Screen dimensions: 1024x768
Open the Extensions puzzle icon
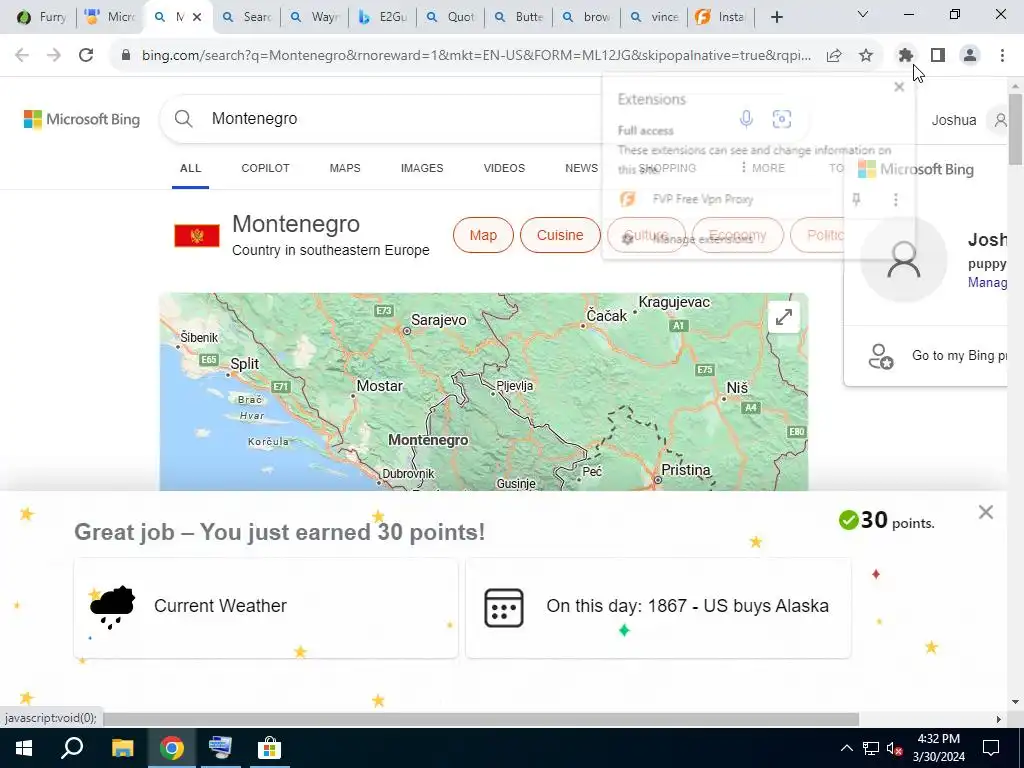pos(906,56)
